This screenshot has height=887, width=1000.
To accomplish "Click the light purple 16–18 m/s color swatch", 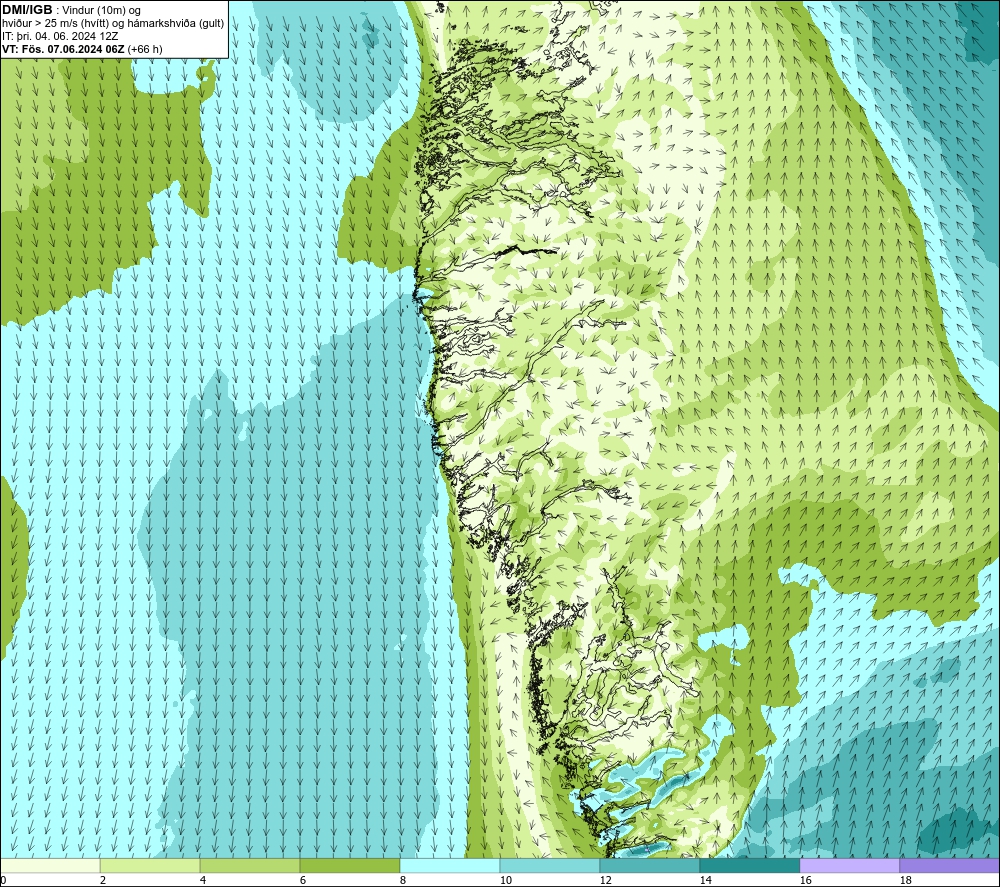I will 849,865.
